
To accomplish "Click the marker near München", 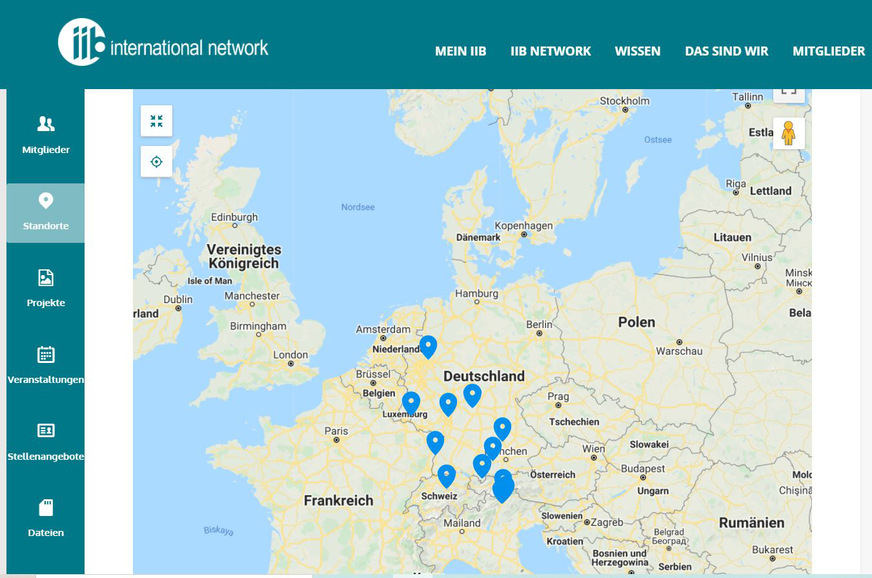I will pos(492,446).
